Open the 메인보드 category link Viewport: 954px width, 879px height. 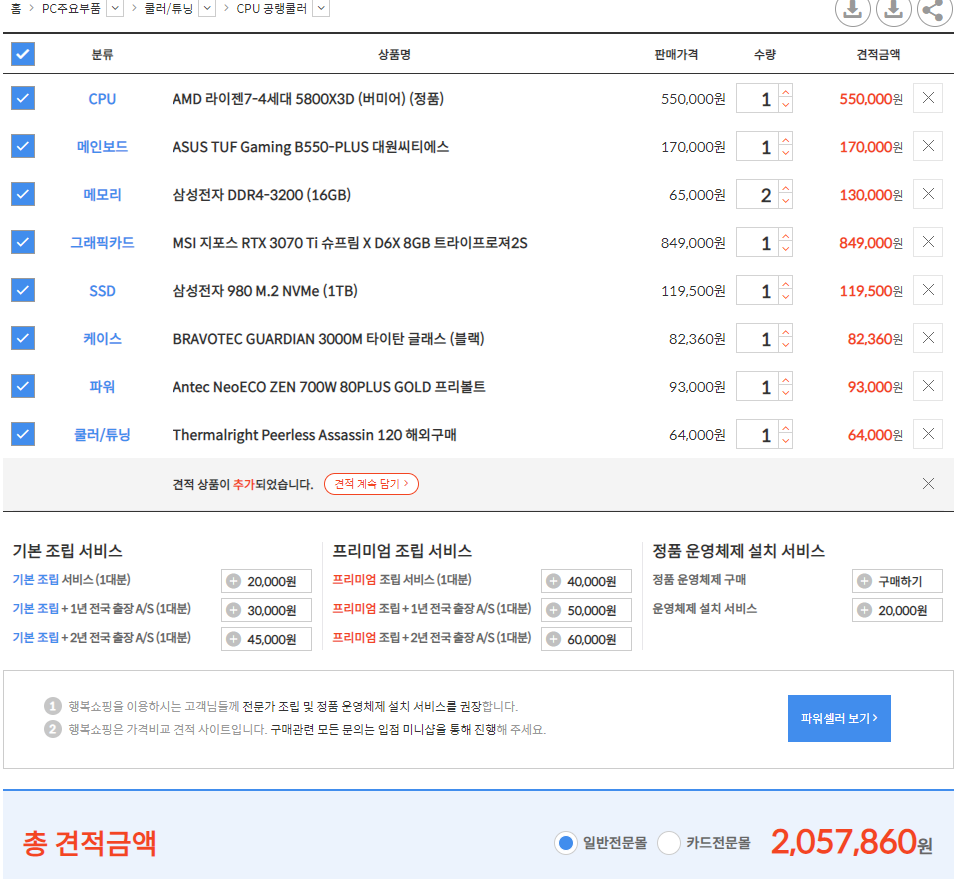tap(102, 147)
